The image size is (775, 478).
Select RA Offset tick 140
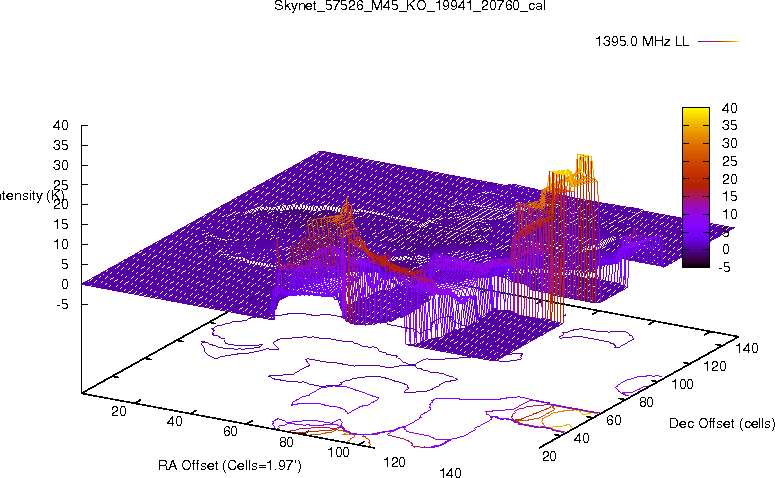pyautogui.click(x=450, y=473)
